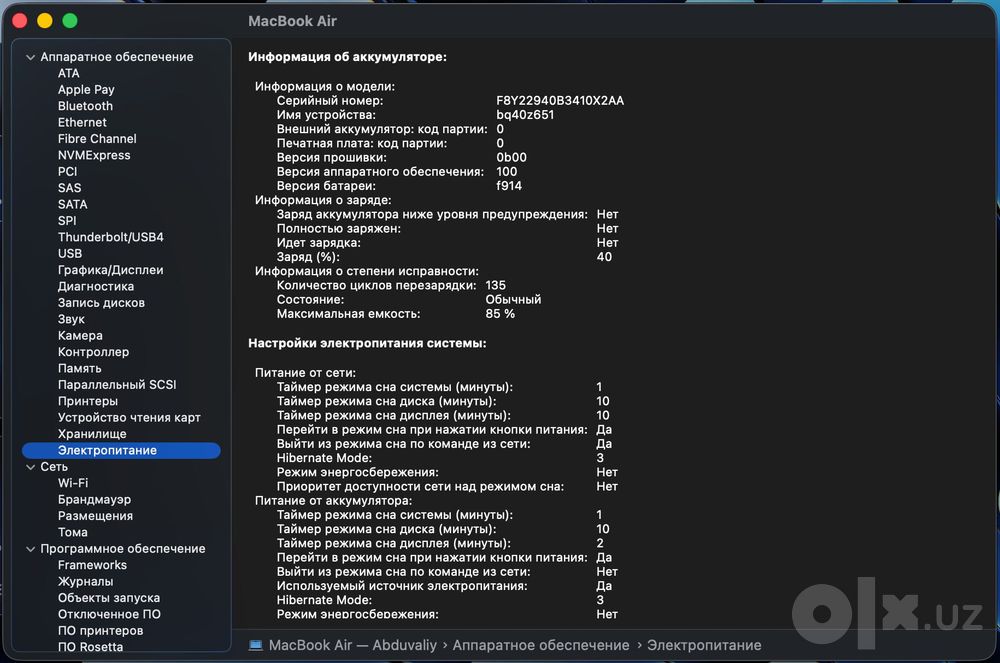Open Параллельный SCSI entry

tap(117, 385)
